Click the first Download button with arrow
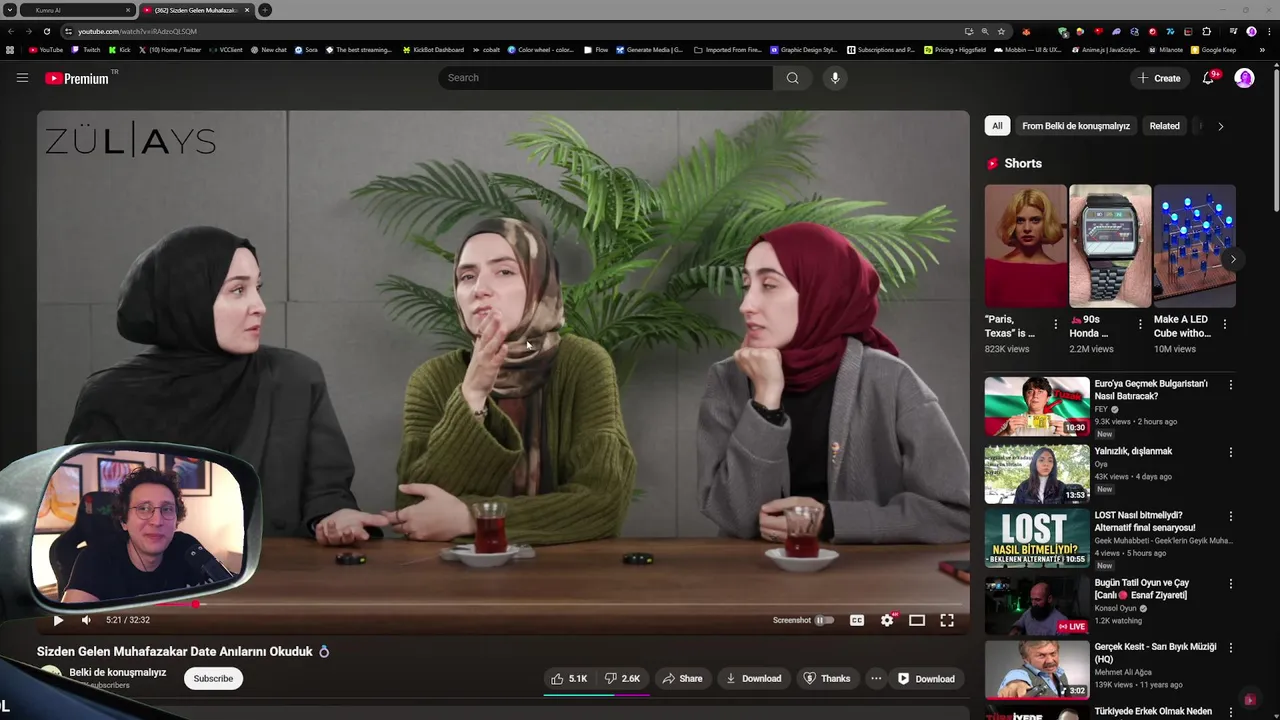The image size is (1280, 720). pyautogui.click(x=754, y=678)
